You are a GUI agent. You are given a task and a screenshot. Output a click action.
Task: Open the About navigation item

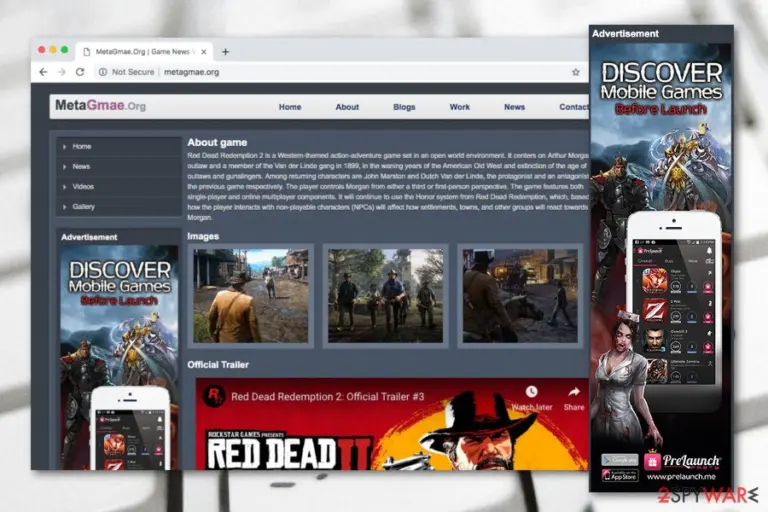coord(347,107)
